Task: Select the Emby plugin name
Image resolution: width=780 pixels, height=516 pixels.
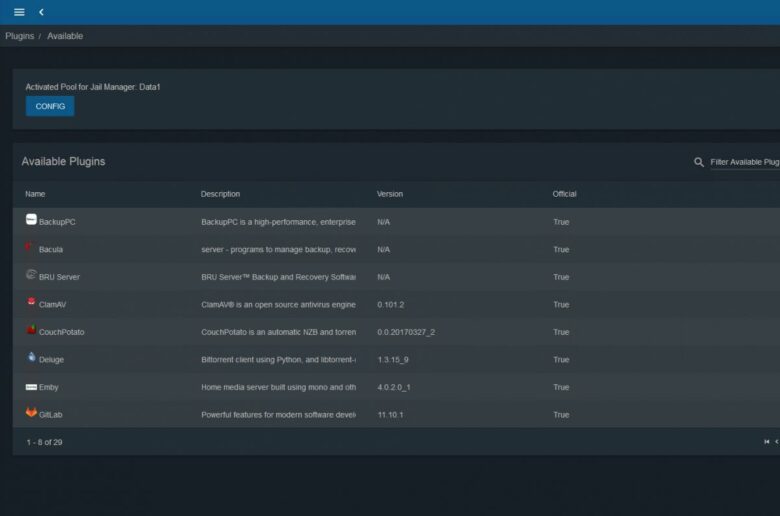Action: (x=49, y=387)
